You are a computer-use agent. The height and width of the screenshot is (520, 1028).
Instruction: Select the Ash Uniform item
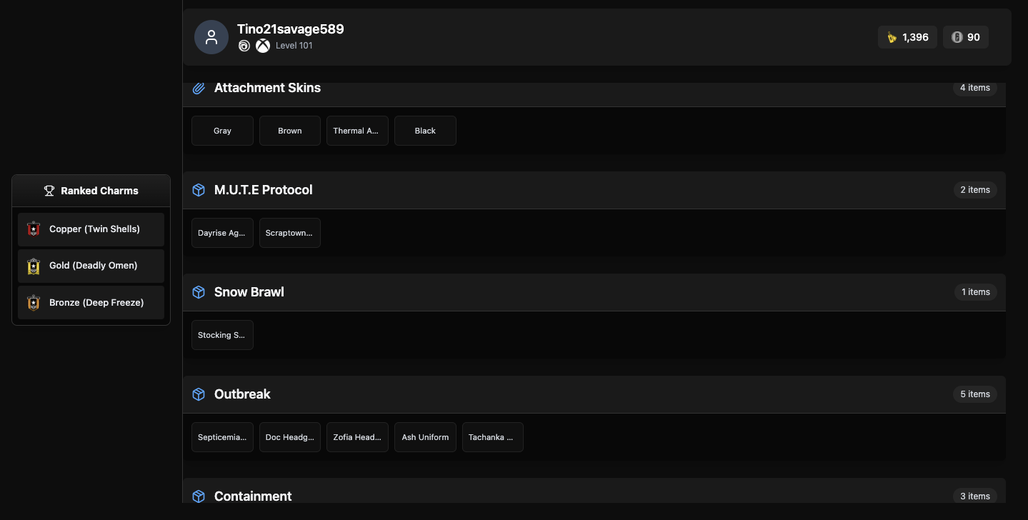(x=425, y=437)
